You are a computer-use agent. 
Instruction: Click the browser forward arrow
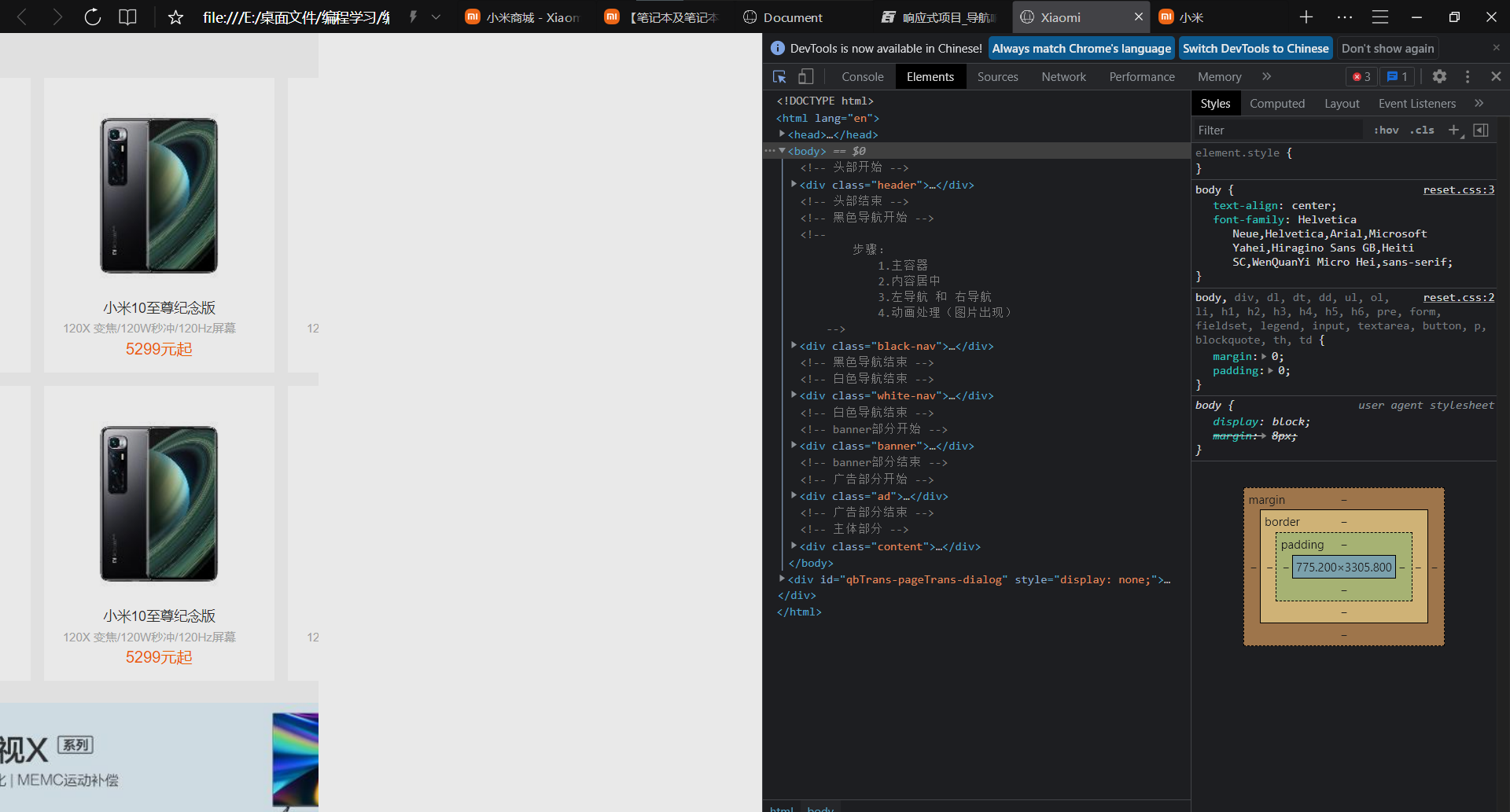tap(57, 17)
